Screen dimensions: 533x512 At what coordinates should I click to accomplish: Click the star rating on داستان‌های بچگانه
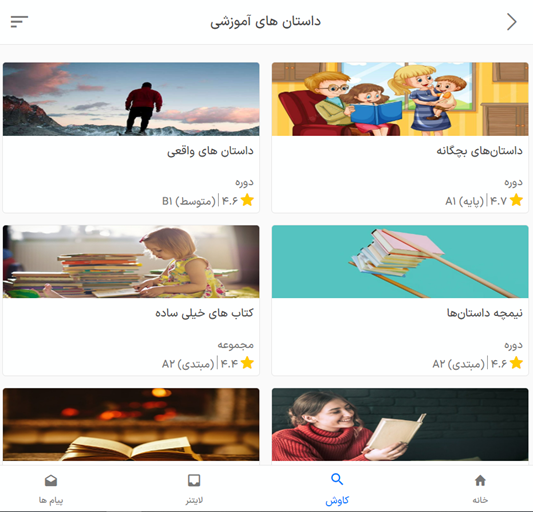[x=516, y=200]
